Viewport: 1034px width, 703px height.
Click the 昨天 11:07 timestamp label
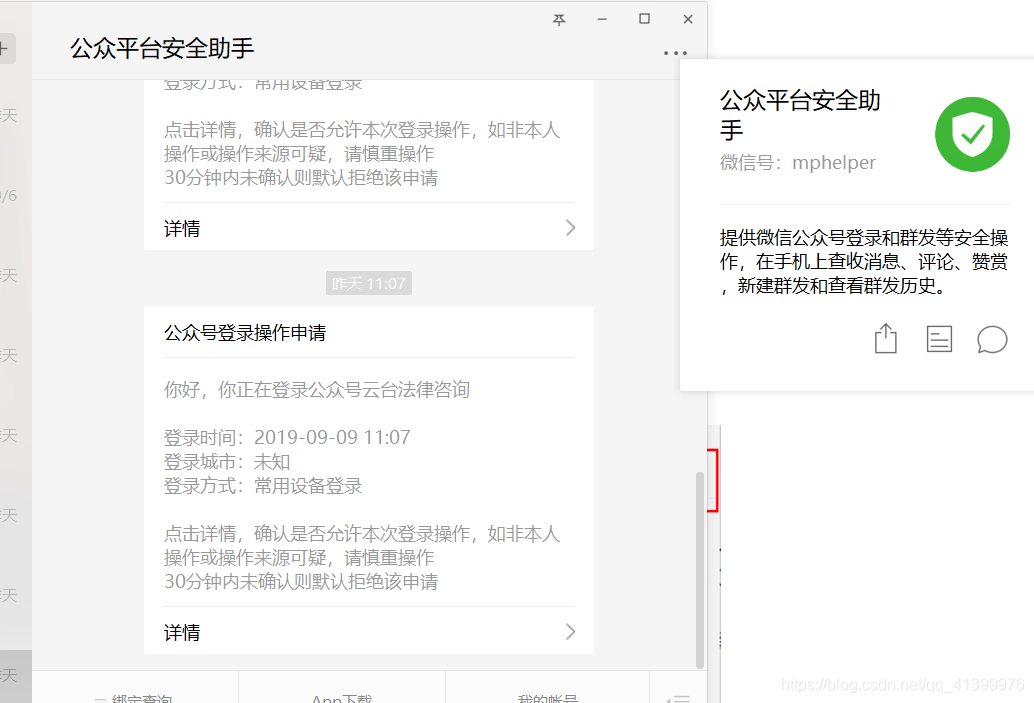(369, 283)
